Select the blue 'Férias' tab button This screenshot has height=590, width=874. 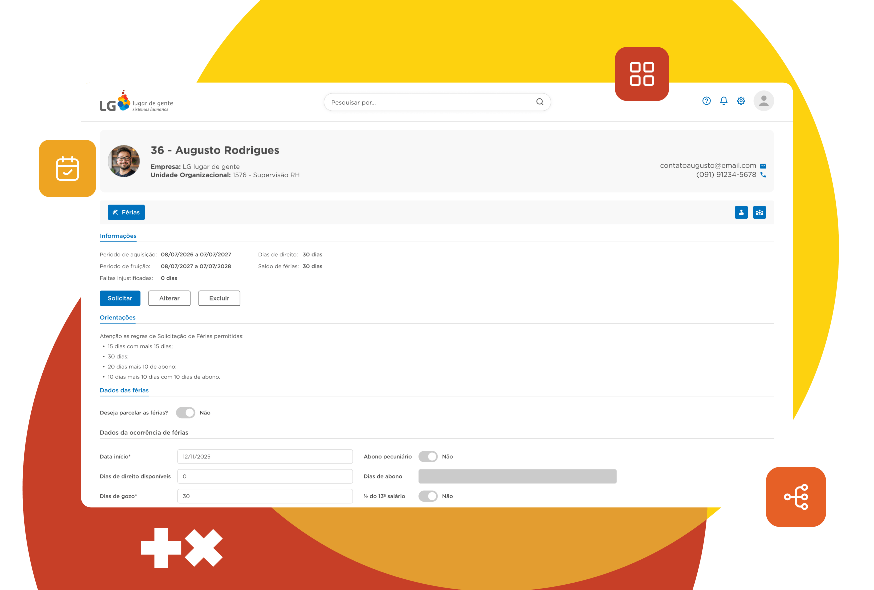[126, 212]
